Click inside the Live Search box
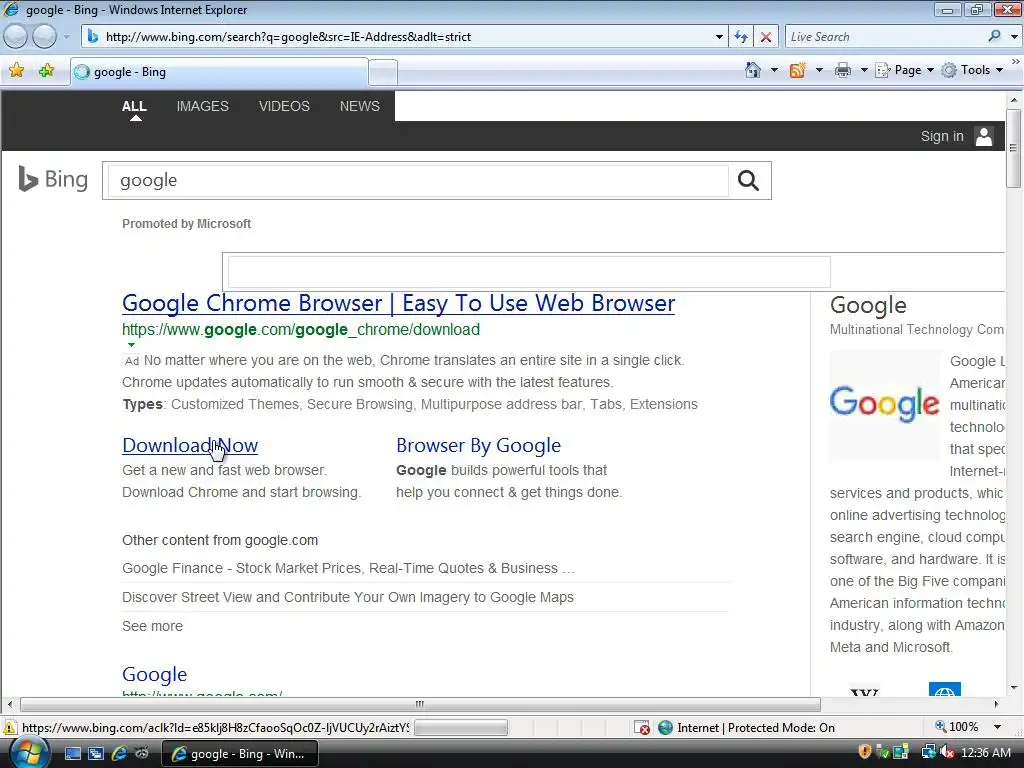This screenshot has width=1024, height=768. [885, 37]
